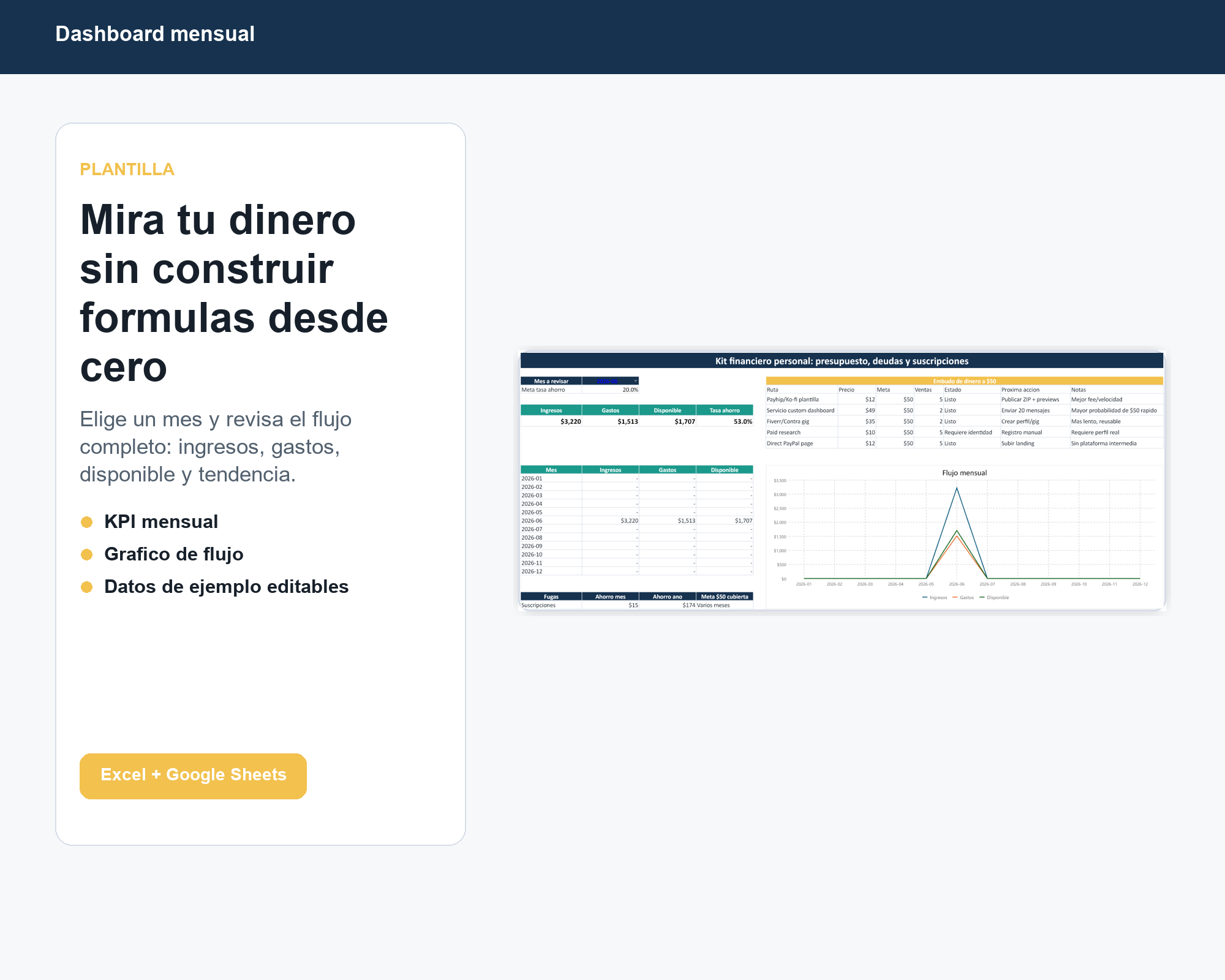Click the Grafico de flujo list item
1225x980 pixels.
174,554
